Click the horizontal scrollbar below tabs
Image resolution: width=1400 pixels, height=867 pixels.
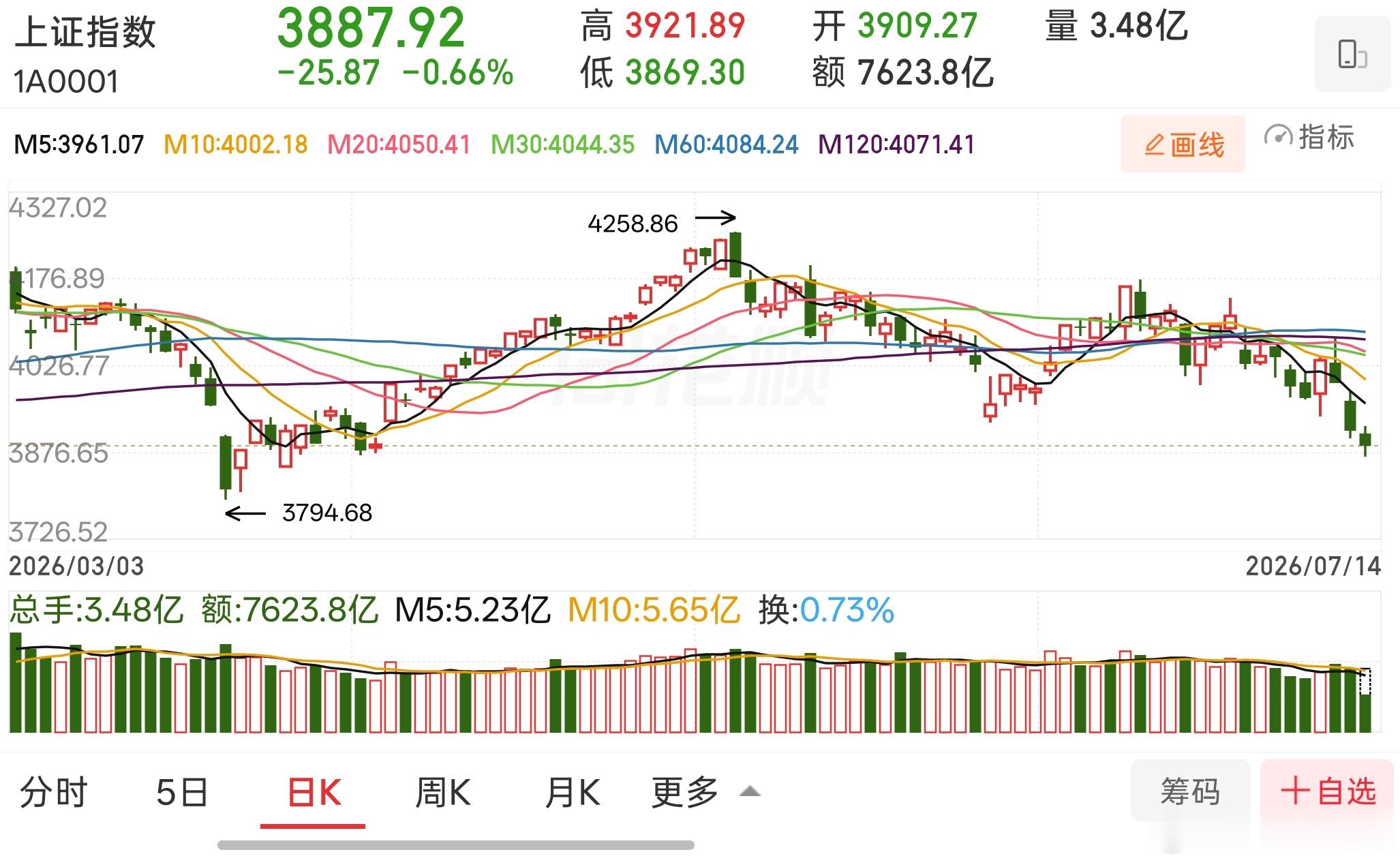click(x=456, y=845)
